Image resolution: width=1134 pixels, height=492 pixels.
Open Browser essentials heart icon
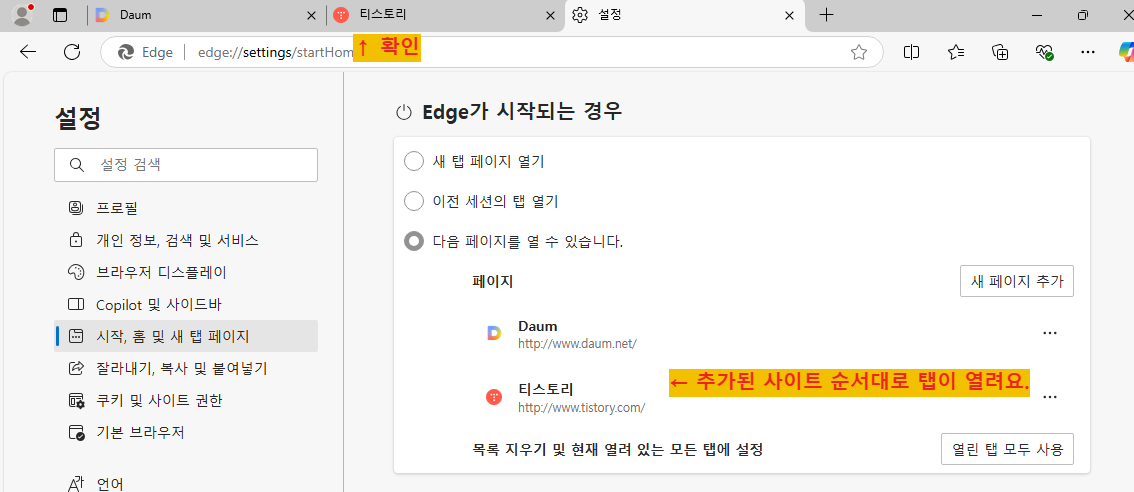[1044, 52]
